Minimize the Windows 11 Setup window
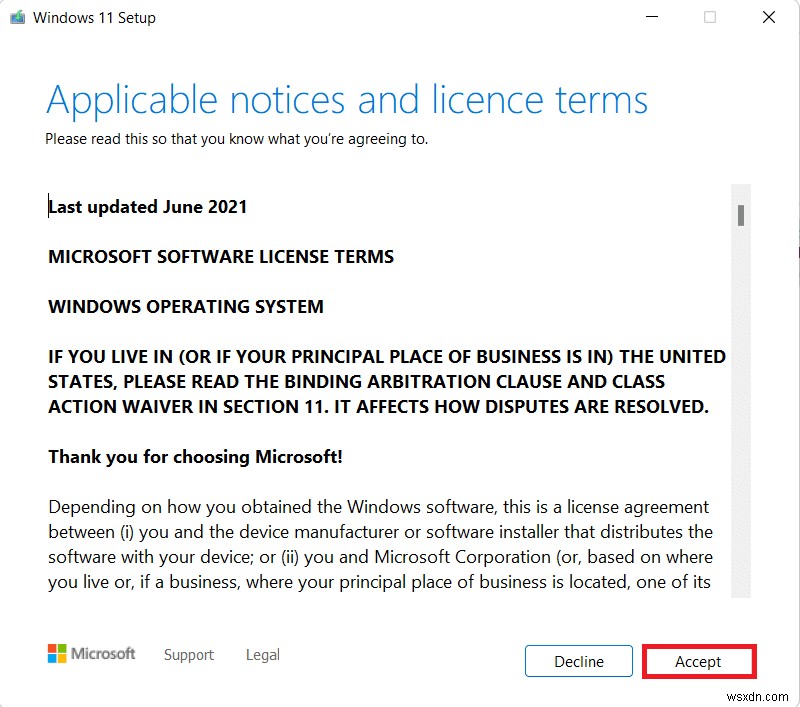This screenshot has height=707, width=800. point(651,17)
